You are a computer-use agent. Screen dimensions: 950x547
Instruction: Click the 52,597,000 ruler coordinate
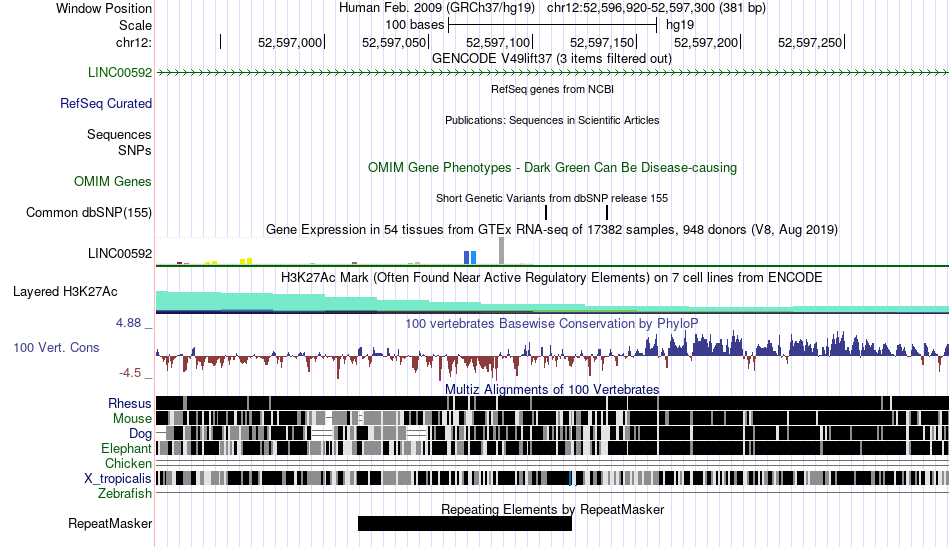[x=290, y=42]
